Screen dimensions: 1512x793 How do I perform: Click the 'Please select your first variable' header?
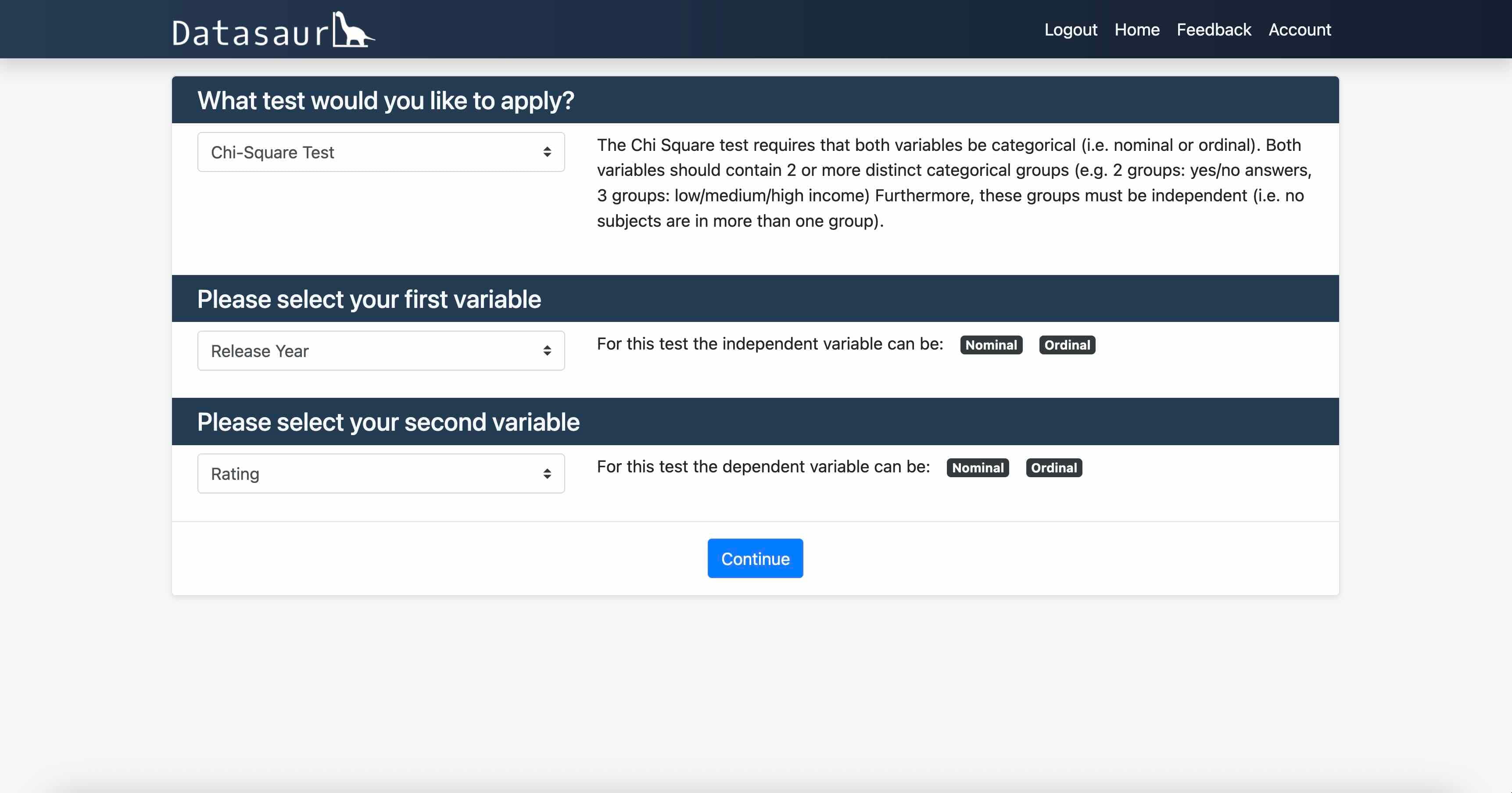point(369,299)
